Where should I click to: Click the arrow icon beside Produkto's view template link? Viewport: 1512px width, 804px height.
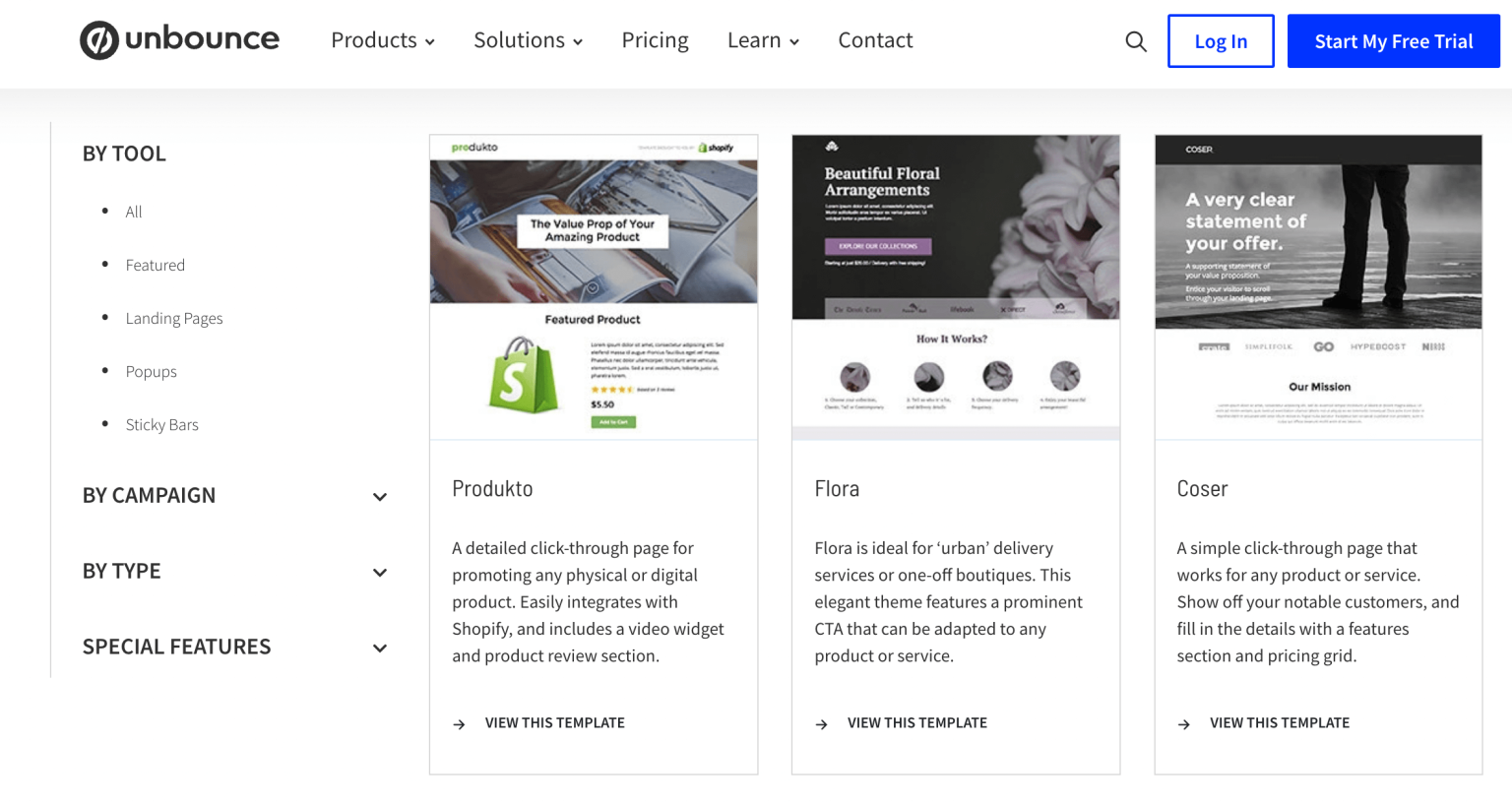click(459, 723)
